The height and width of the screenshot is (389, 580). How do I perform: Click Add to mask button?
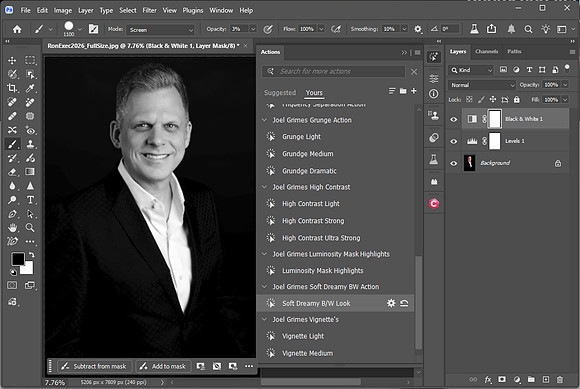click(x=163, y=366)
